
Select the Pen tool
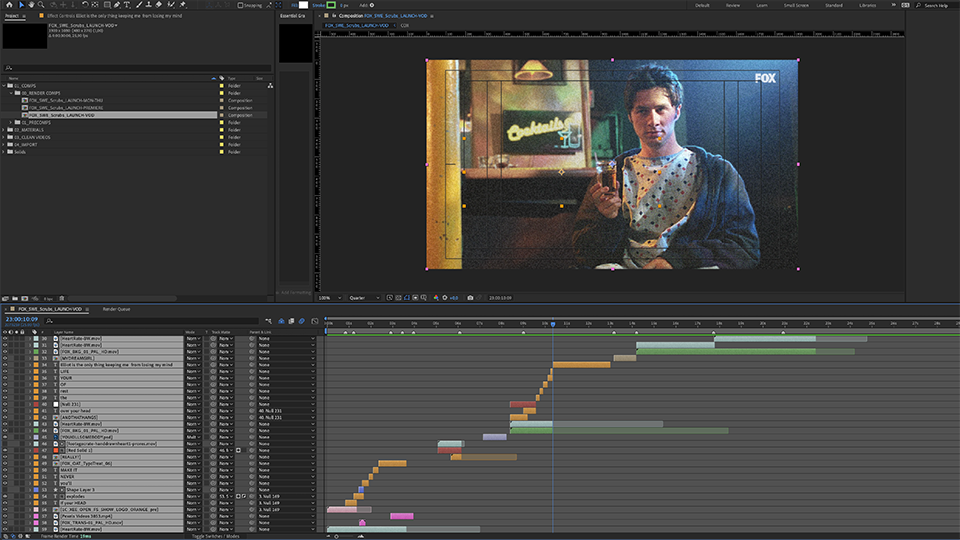click(x=117, y=5)
